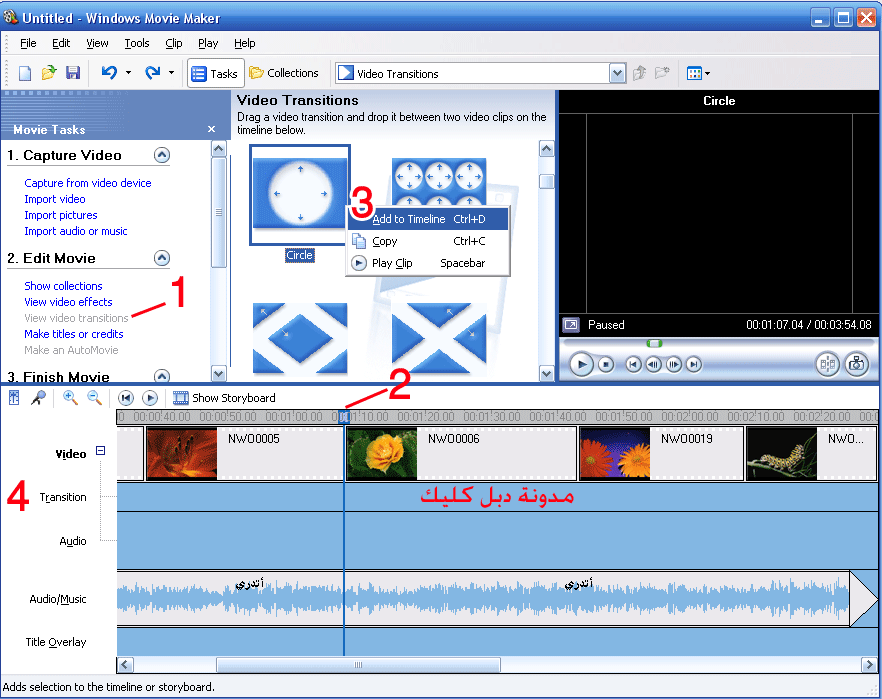This screenshot has width=882, height=699.
Task: Click Make titles or credits link
Action: (74, 334)
